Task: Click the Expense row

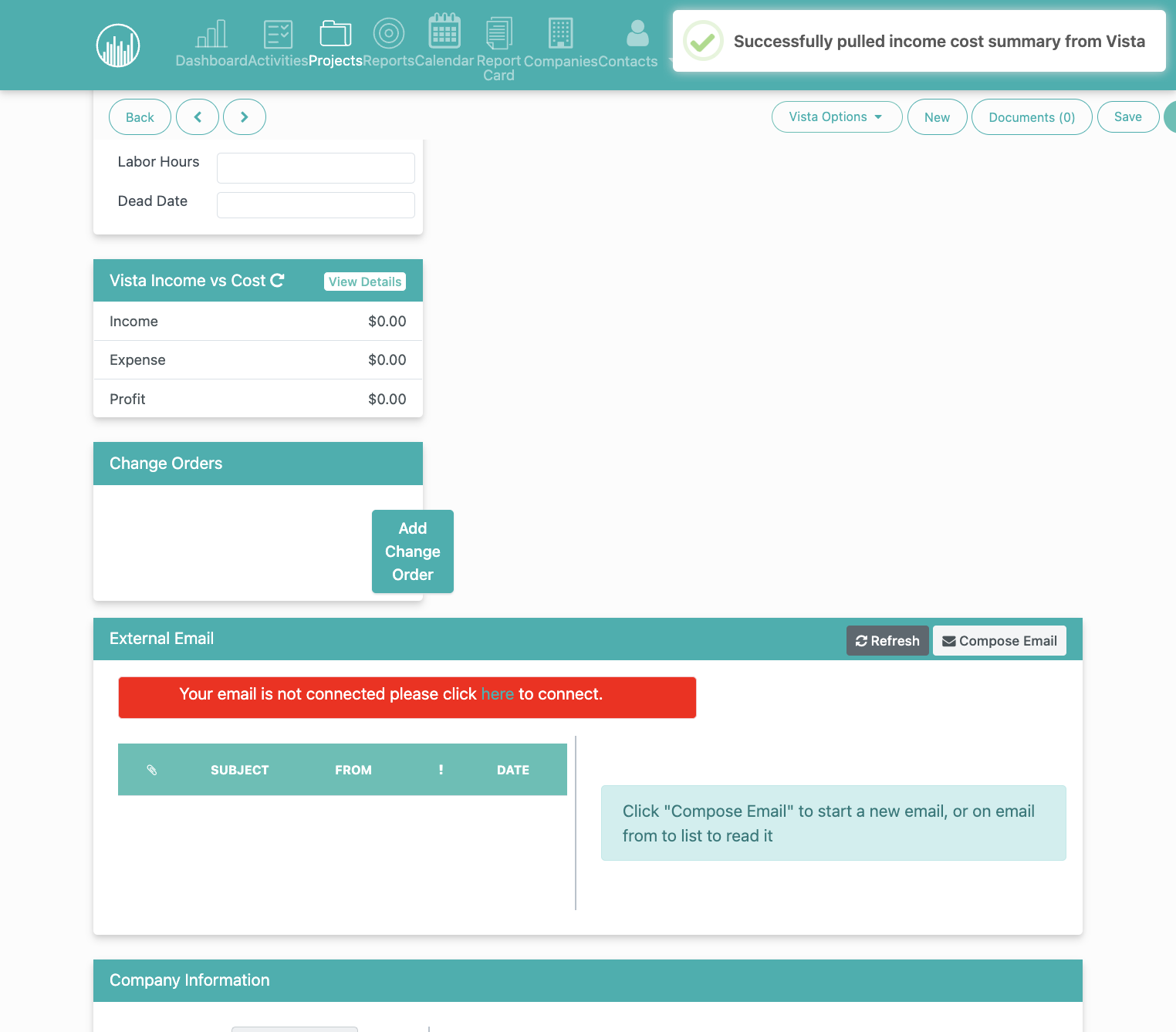Action: tap(258, 360)
